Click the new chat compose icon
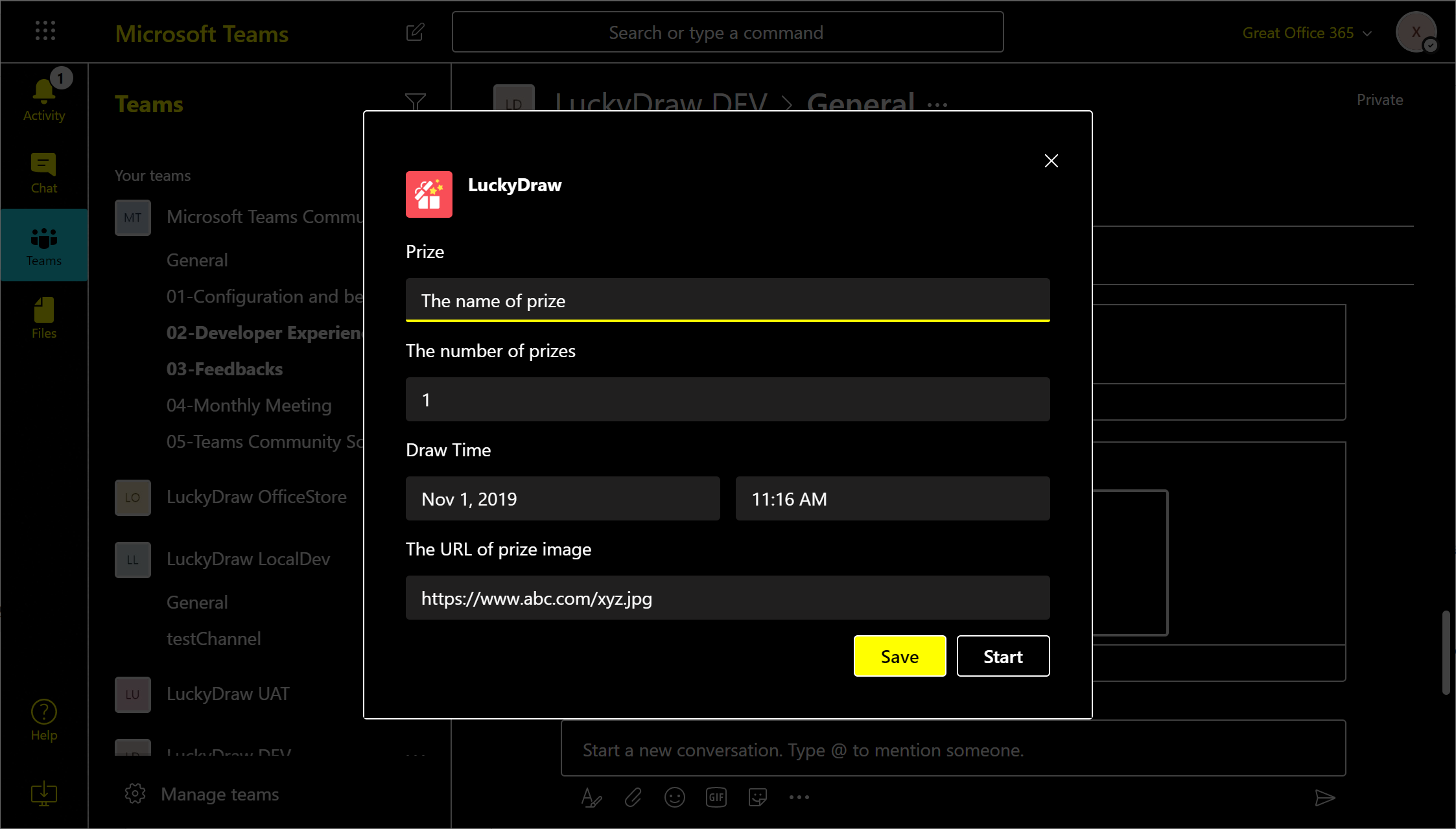 tap(415, 32)
